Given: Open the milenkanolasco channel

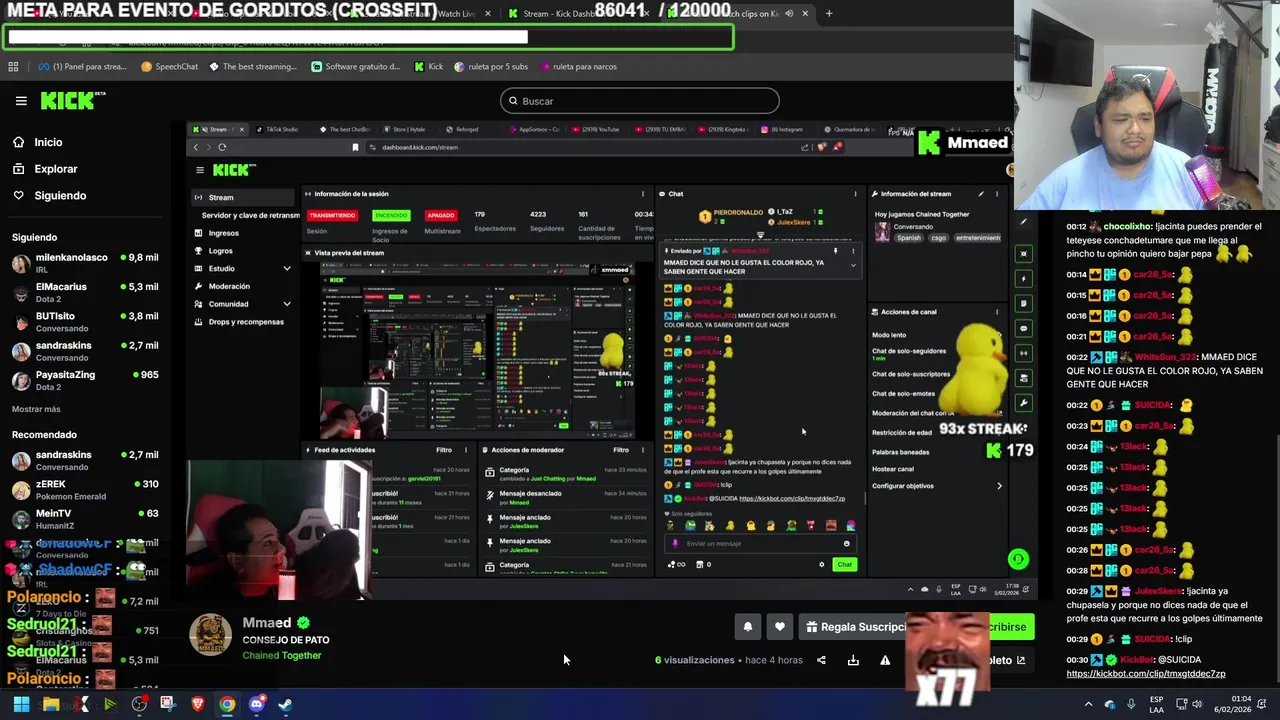Looking at the screenshot, I should [x=85, y=263].
